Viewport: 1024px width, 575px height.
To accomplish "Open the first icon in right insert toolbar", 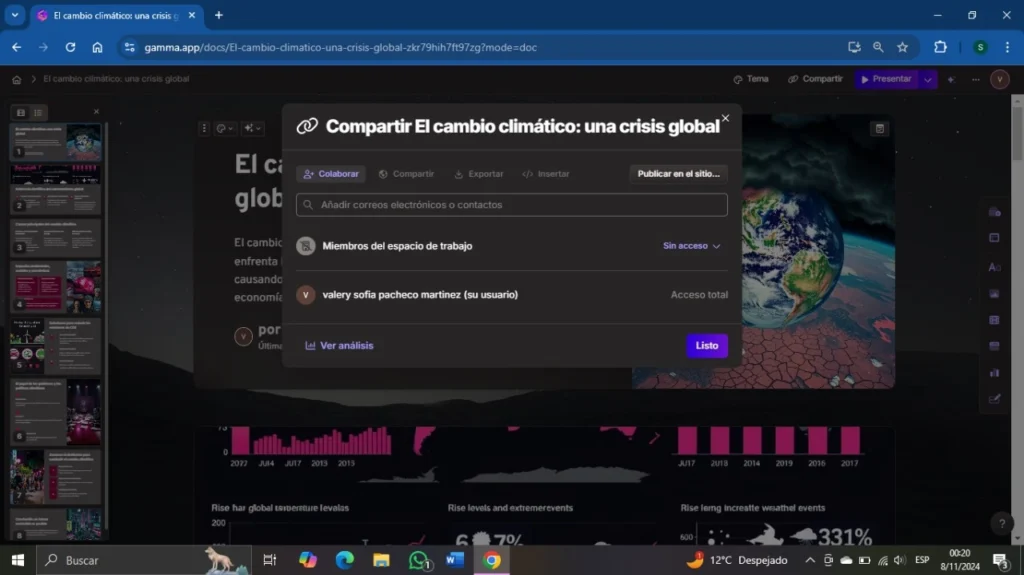I will click(995, 212).
